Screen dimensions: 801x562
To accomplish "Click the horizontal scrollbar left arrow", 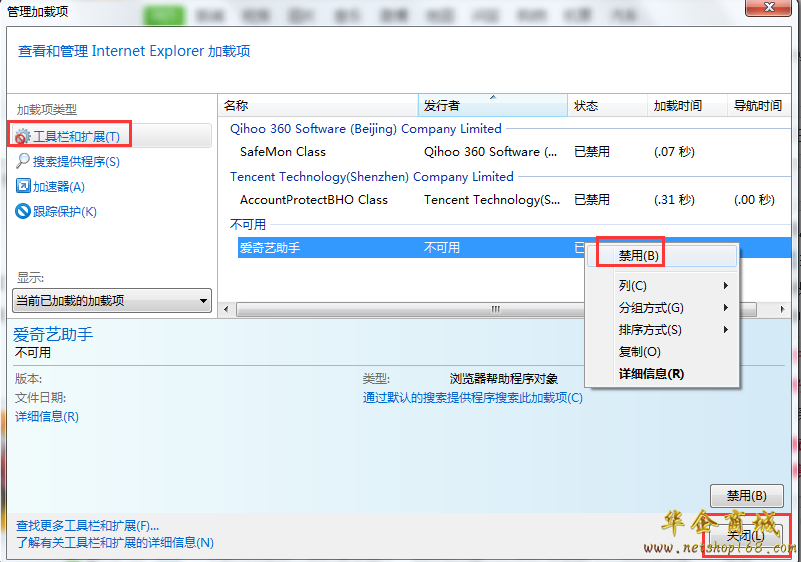I will pos(226,310).
